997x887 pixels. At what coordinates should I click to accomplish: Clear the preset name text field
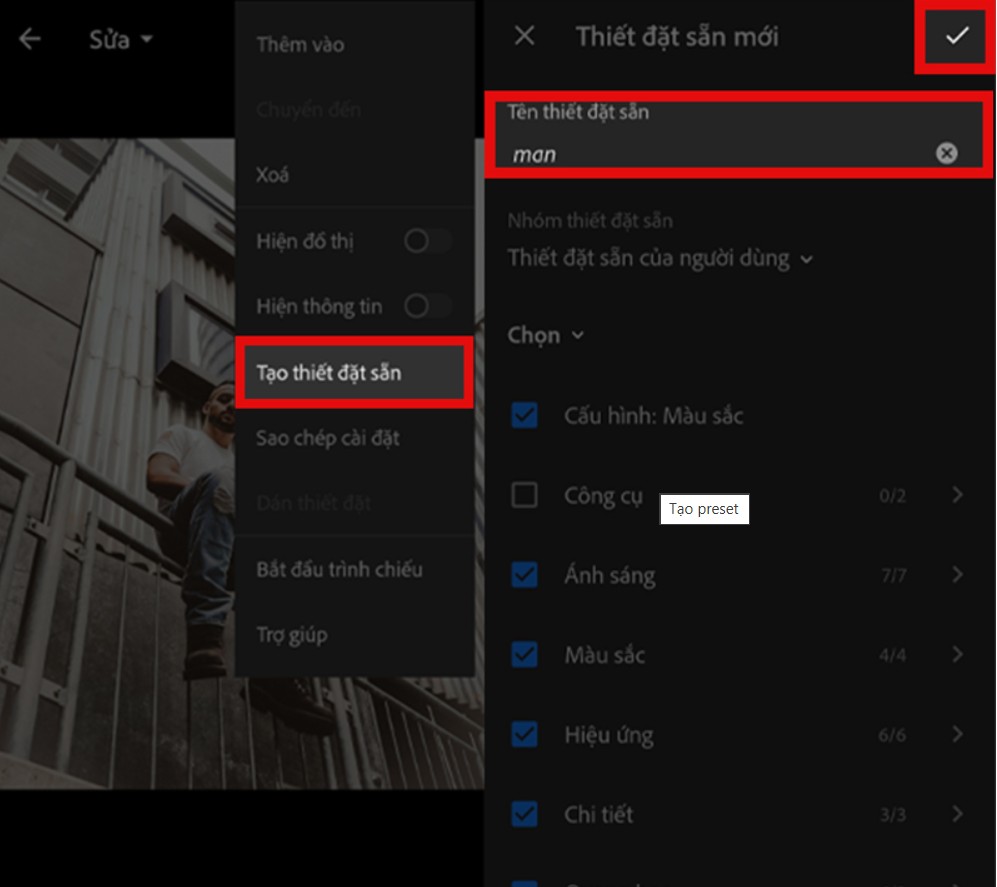point(946,153)
